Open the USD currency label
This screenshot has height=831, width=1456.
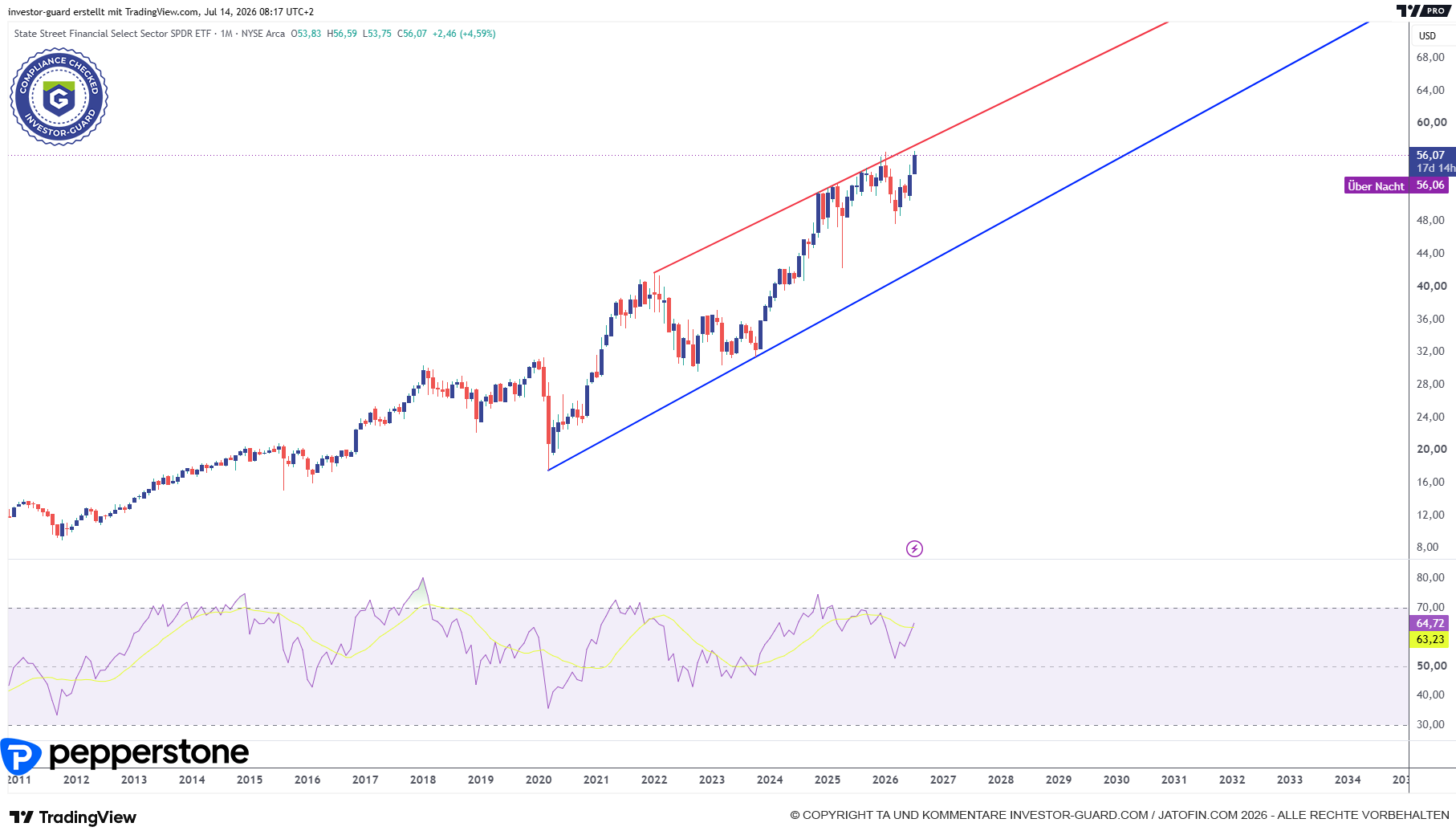(1427, 36)
